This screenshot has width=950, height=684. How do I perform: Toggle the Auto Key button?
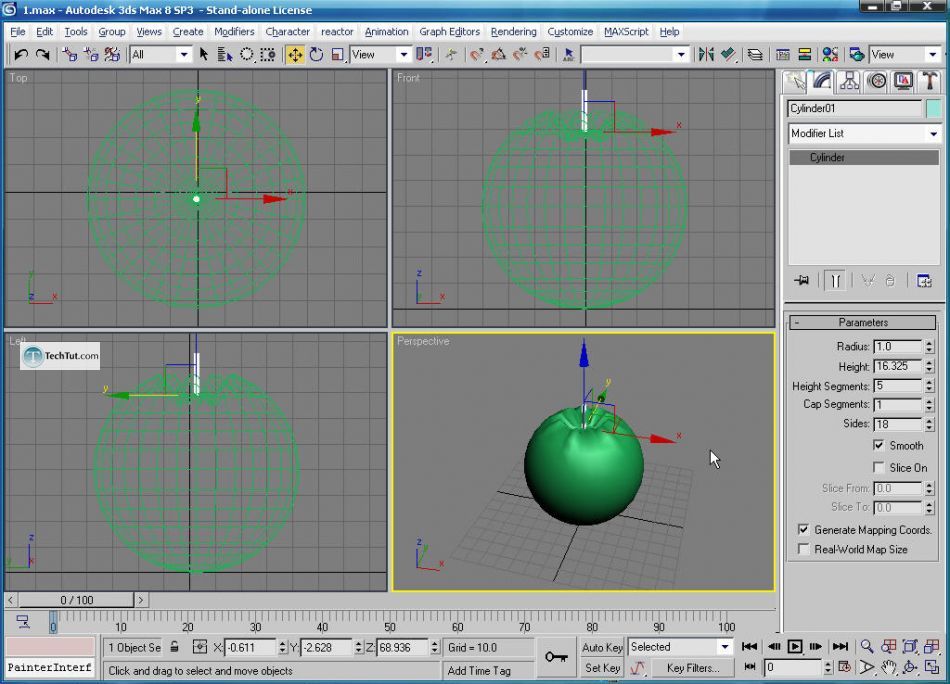[602, 647]
